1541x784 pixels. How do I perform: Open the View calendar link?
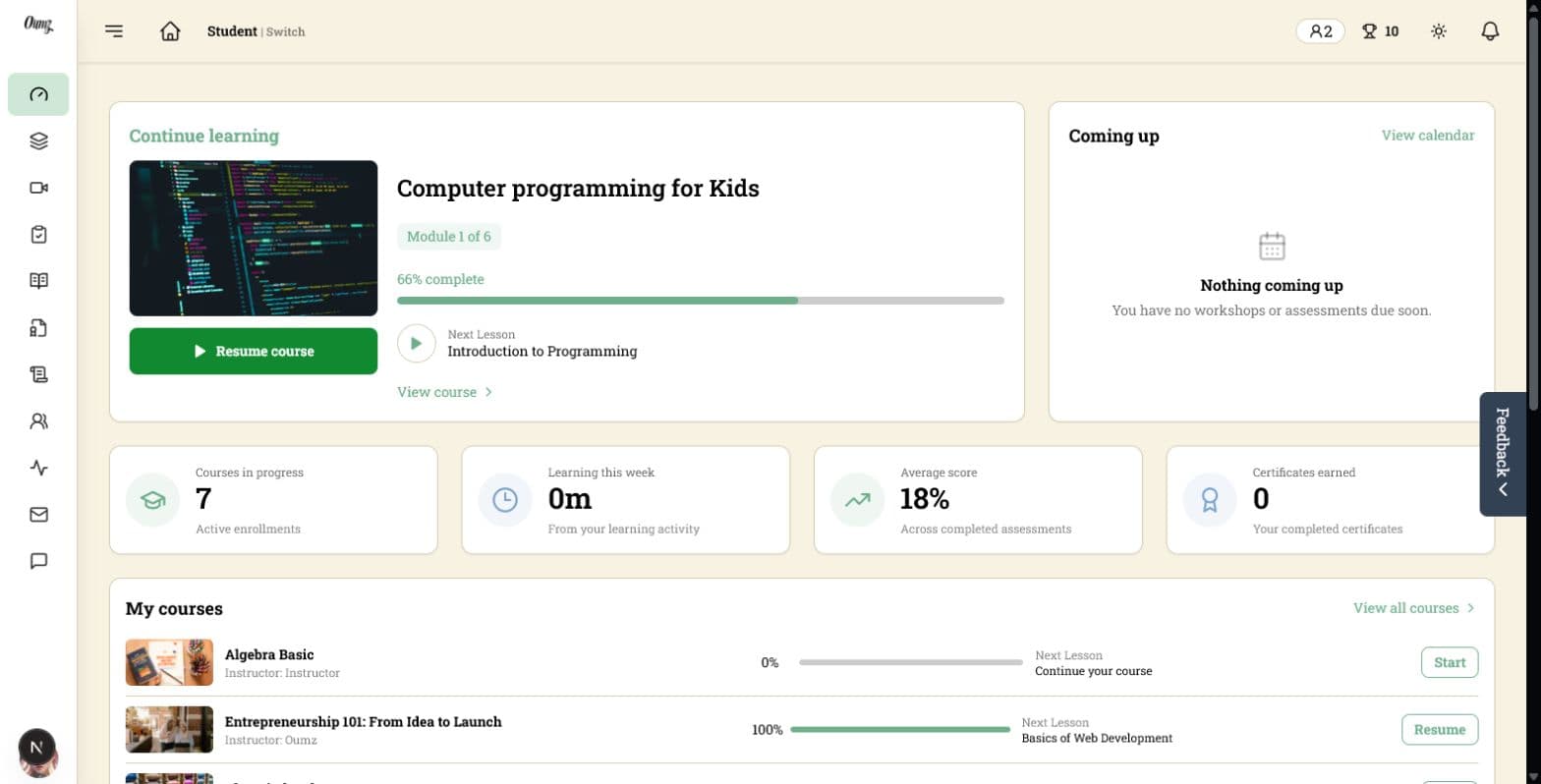pyautogui.click(x=1428, y=136)
